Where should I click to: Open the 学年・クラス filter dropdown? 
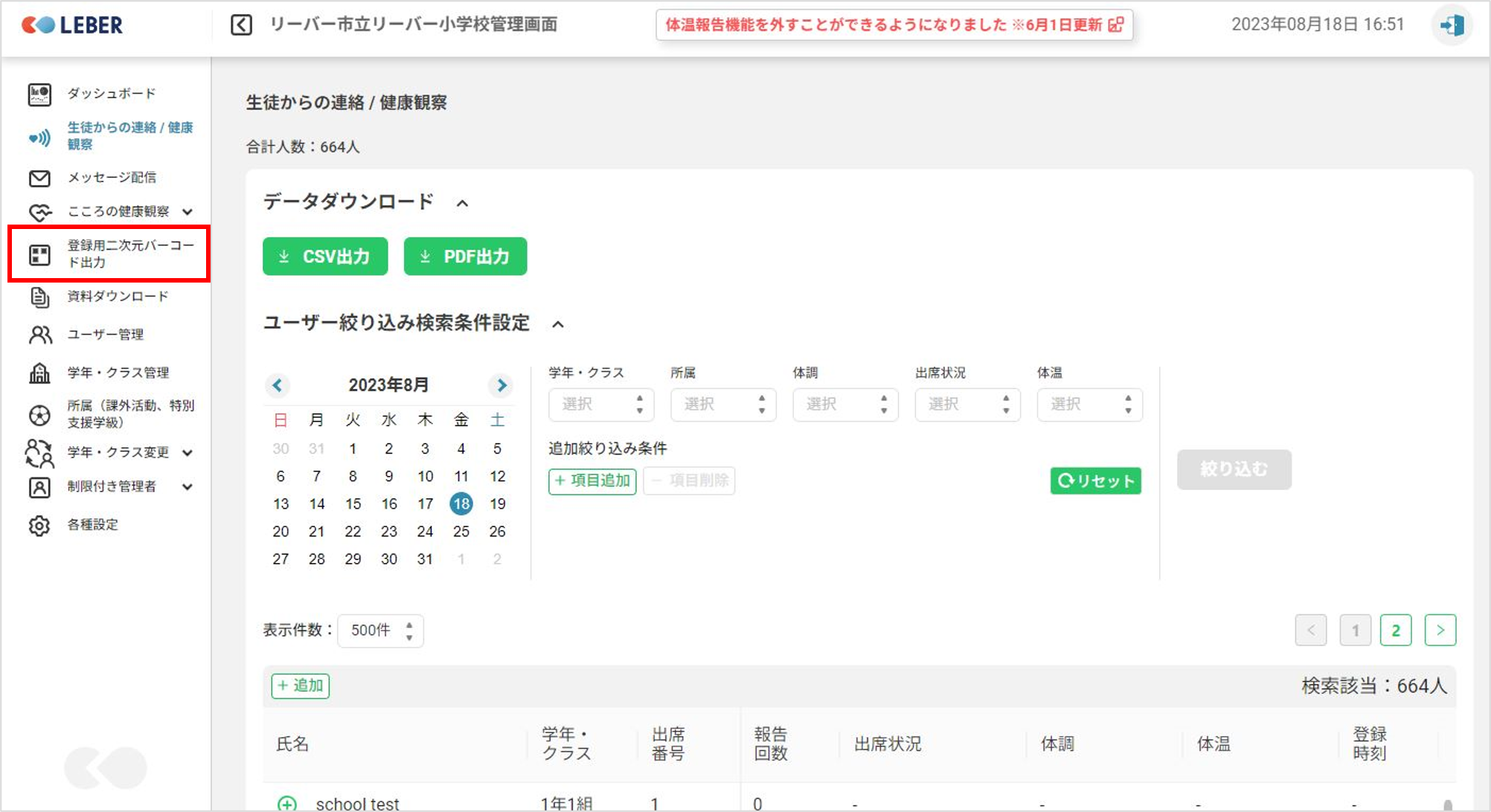click(600, 405)
